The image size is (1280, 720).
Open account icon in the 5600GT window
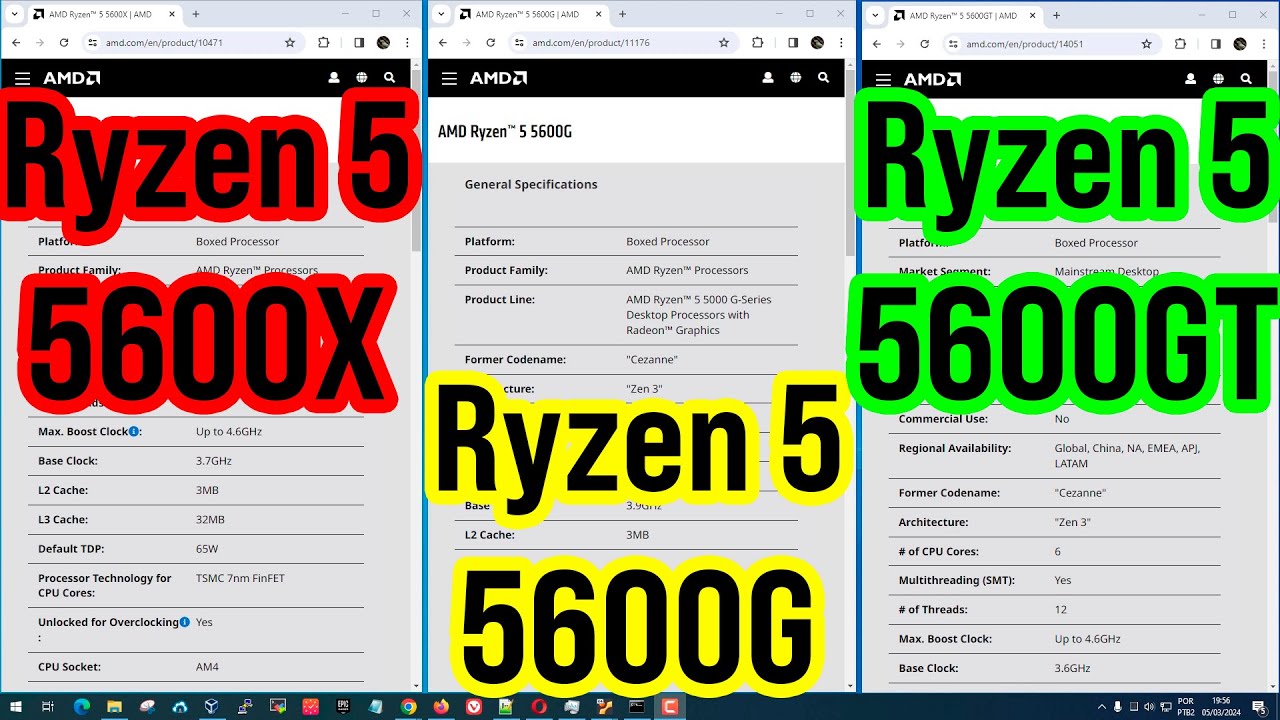(x=1190, y=79)
